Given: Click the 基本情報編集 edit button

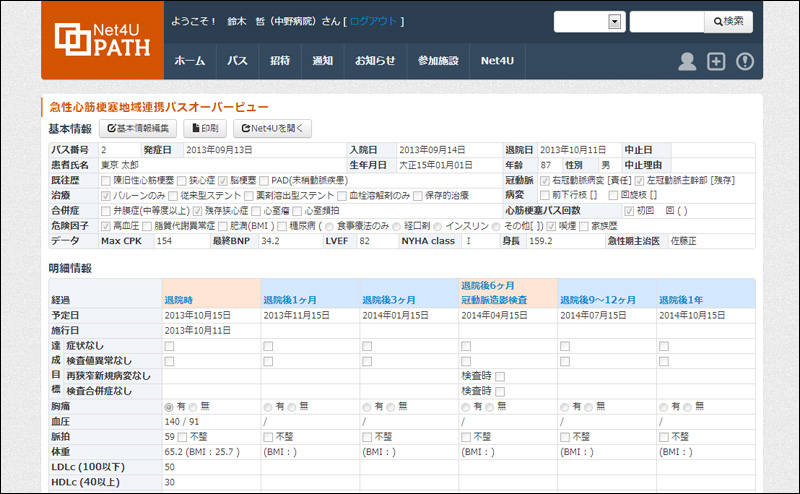Looking at the screenshot, I should tap(139, 128).
